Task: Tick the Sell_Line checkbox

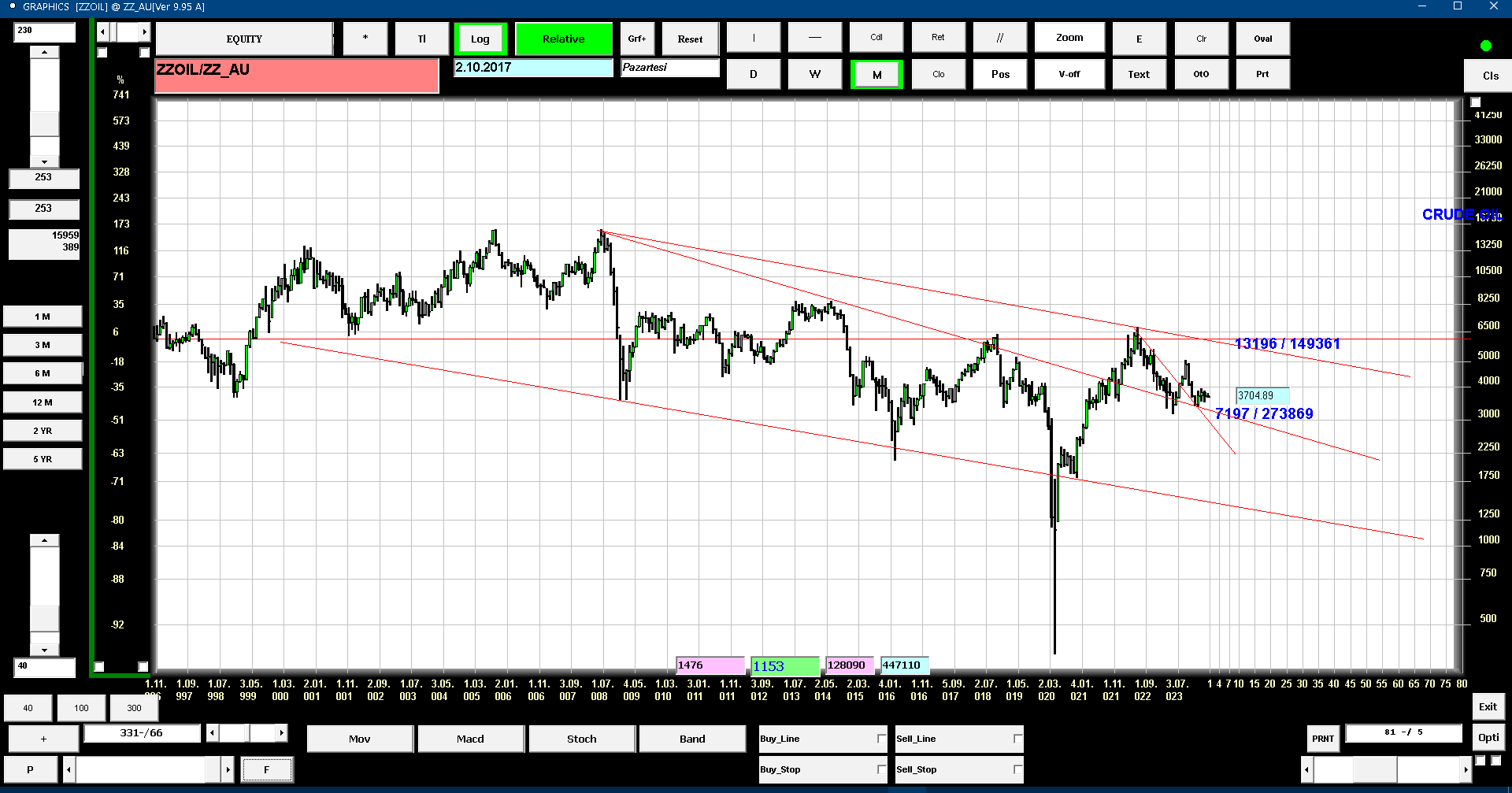Action: [x=1017, y=739]
